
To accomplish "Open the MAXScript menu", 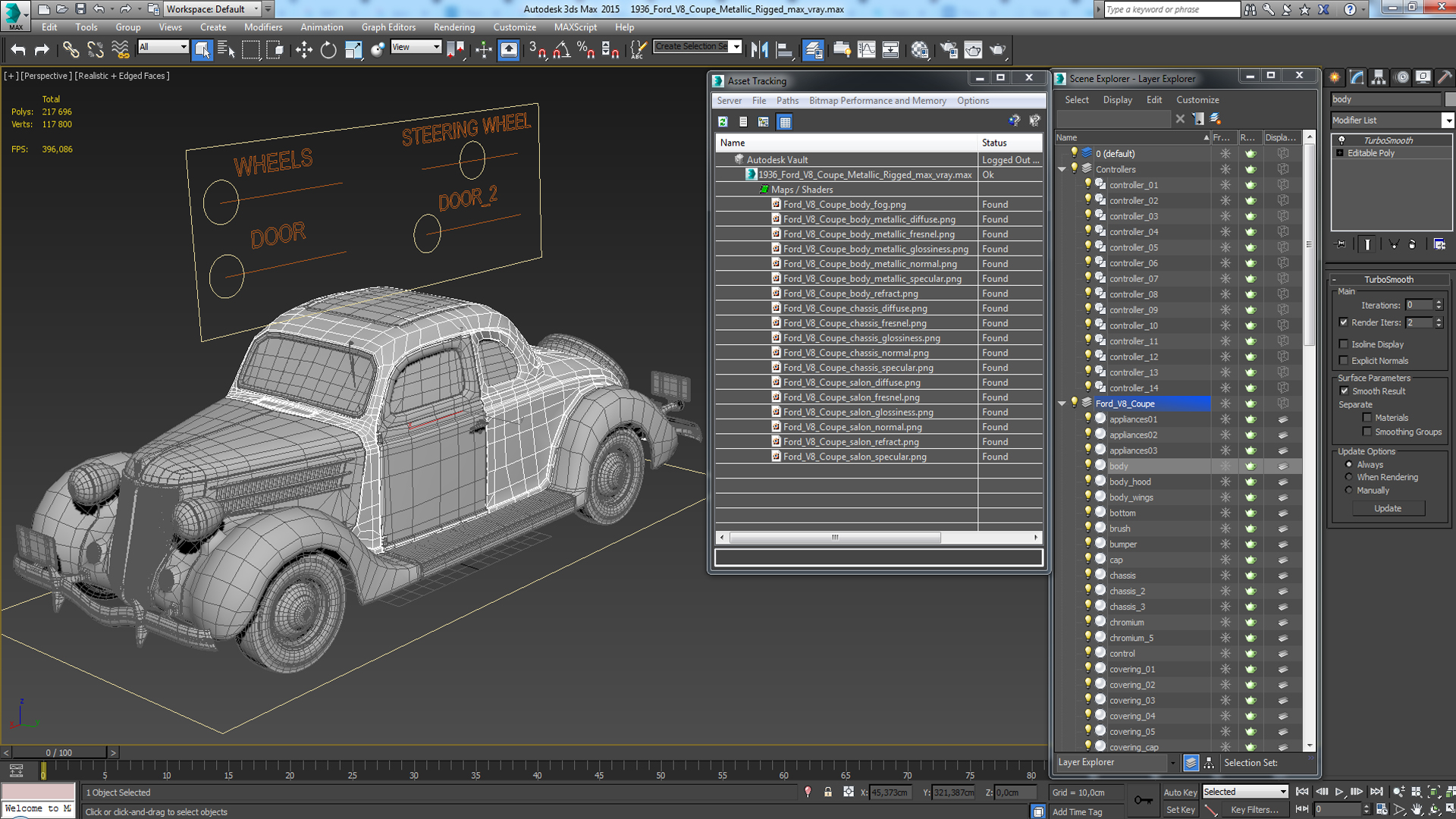I will pos(575,27).
